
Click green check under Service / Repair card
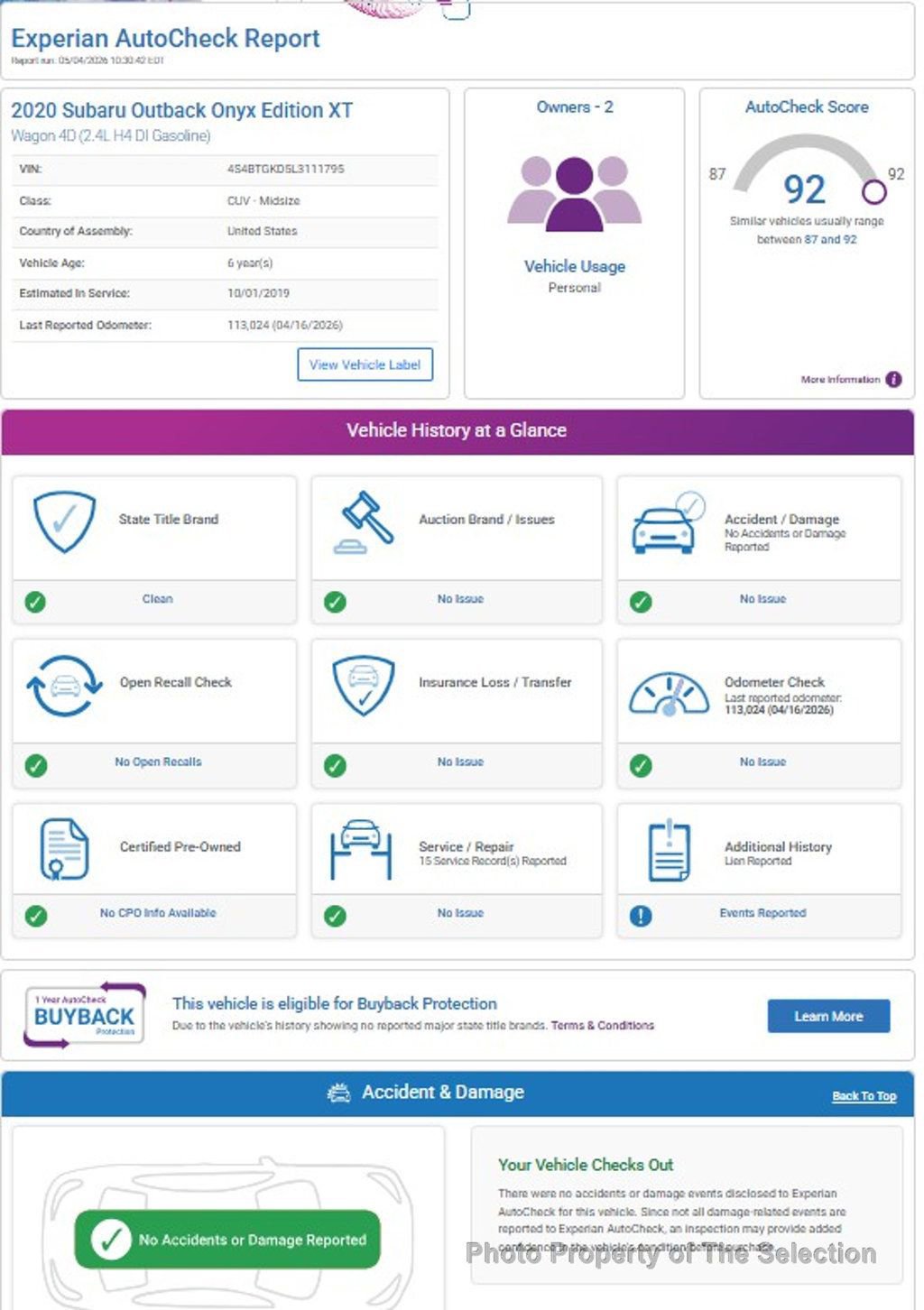pyautogui.click(x=335, y=916)
